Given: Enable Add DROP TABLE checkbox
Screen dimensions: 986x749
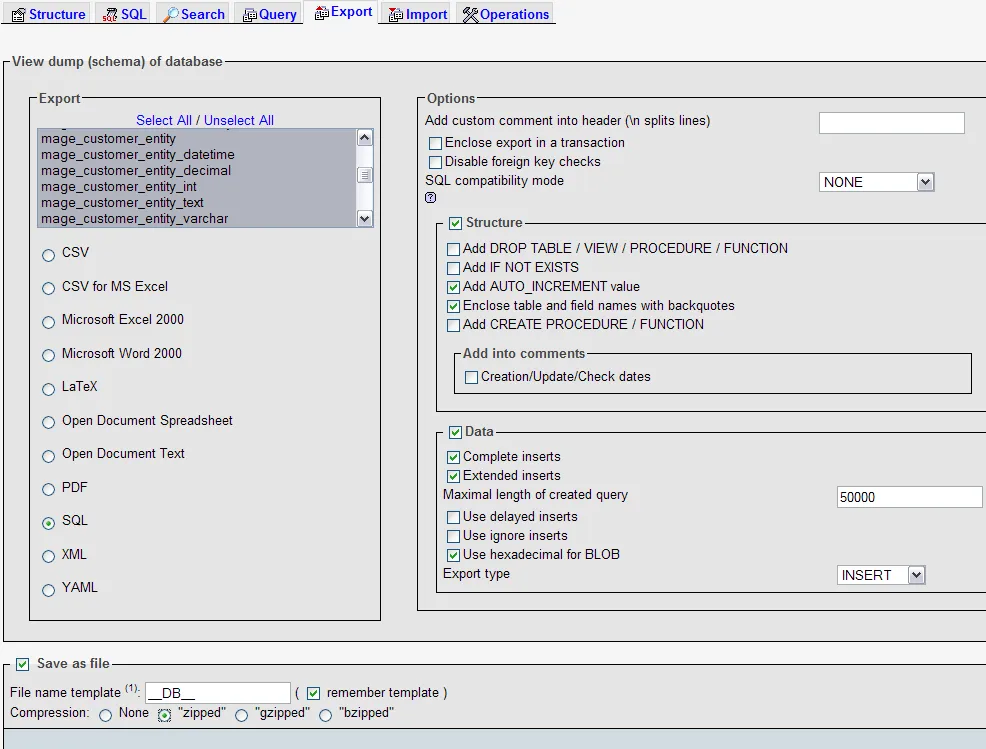Looking at the screenshot, I should pyautogui.click(x=454, y=249).
